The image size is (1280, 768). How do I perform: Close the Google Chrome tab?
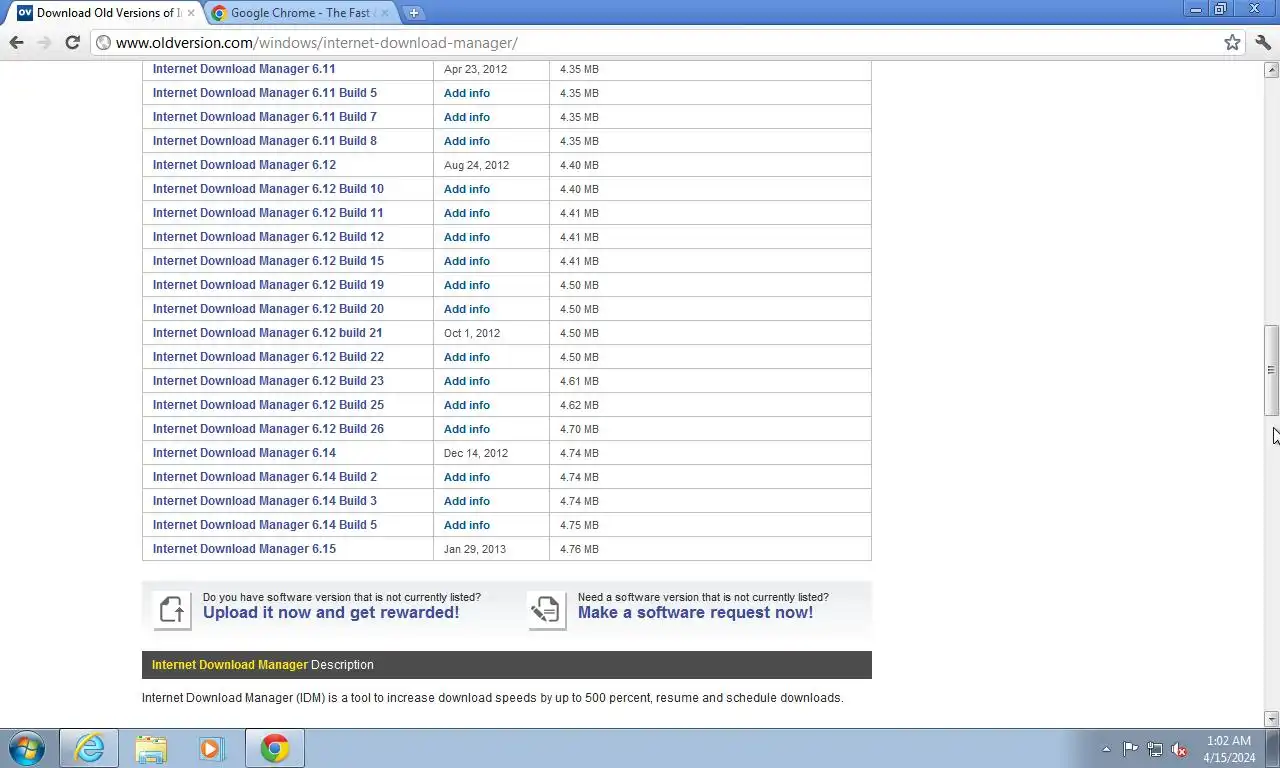pyautogui.click(x=385, y=13)
